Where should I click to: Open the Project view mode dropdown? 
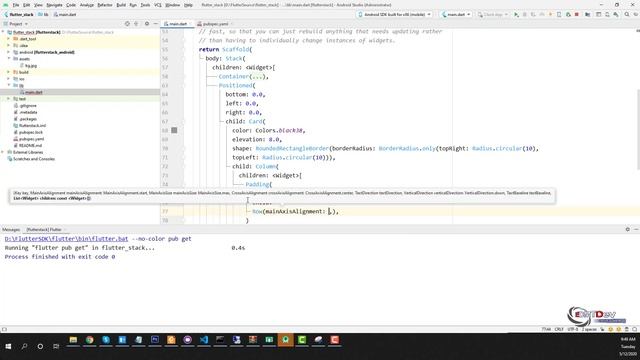16,24
